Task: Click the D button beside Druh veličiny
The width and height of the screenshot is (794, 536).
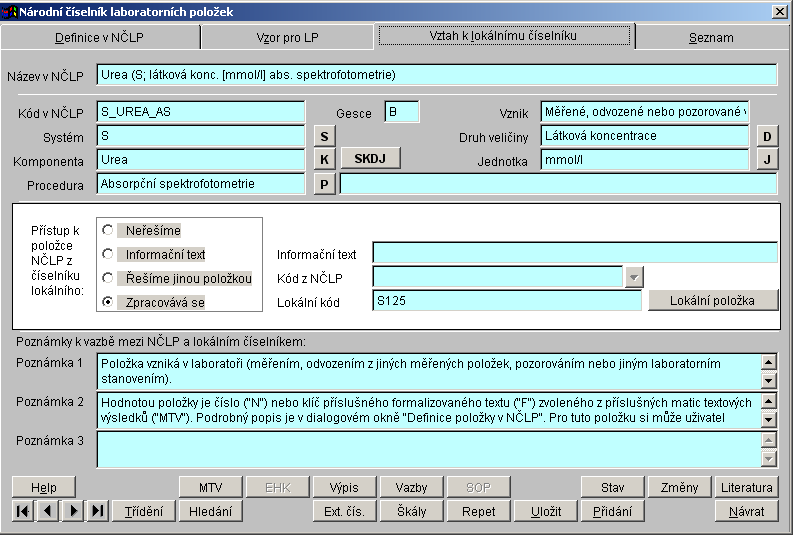Action: pos(766,136)
